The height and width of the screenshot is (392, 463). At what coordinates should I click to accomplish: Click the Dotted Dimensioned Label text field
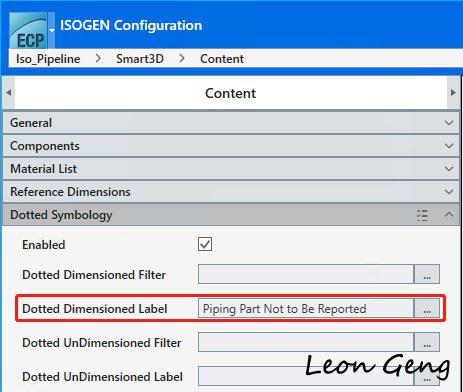pos(306,308)
